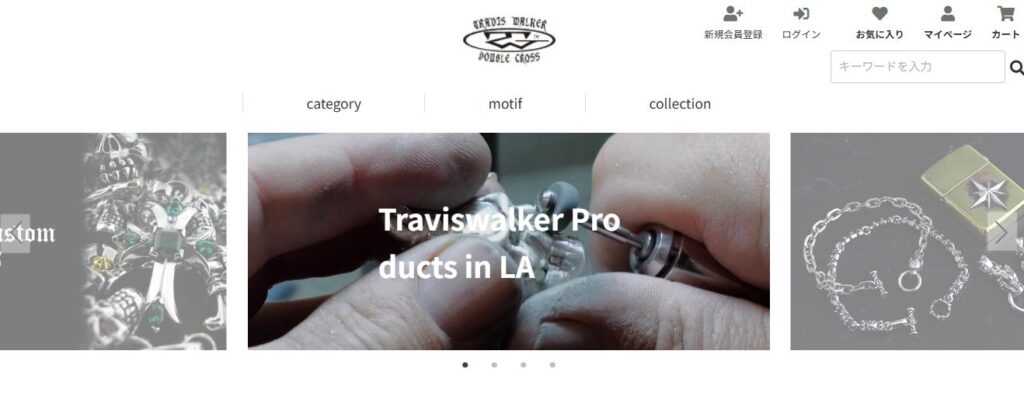Click the favorites heart icon
The image size is (1024, 403).
(x=880, y=14)
